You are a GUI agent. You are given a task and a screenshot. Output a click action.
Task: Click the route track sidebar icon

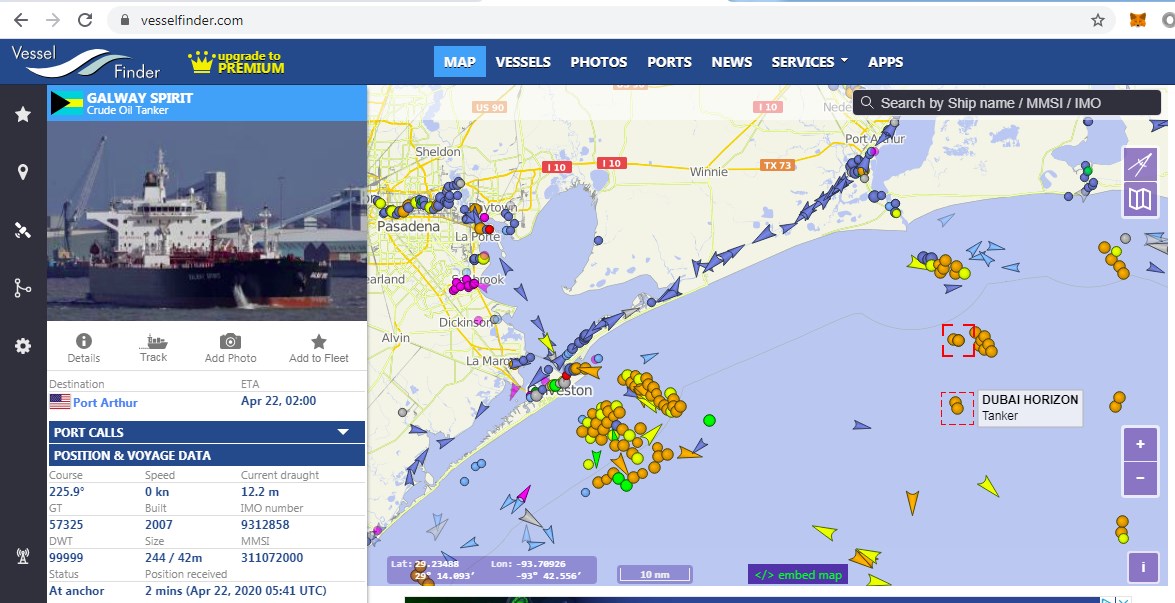[23, 288]
